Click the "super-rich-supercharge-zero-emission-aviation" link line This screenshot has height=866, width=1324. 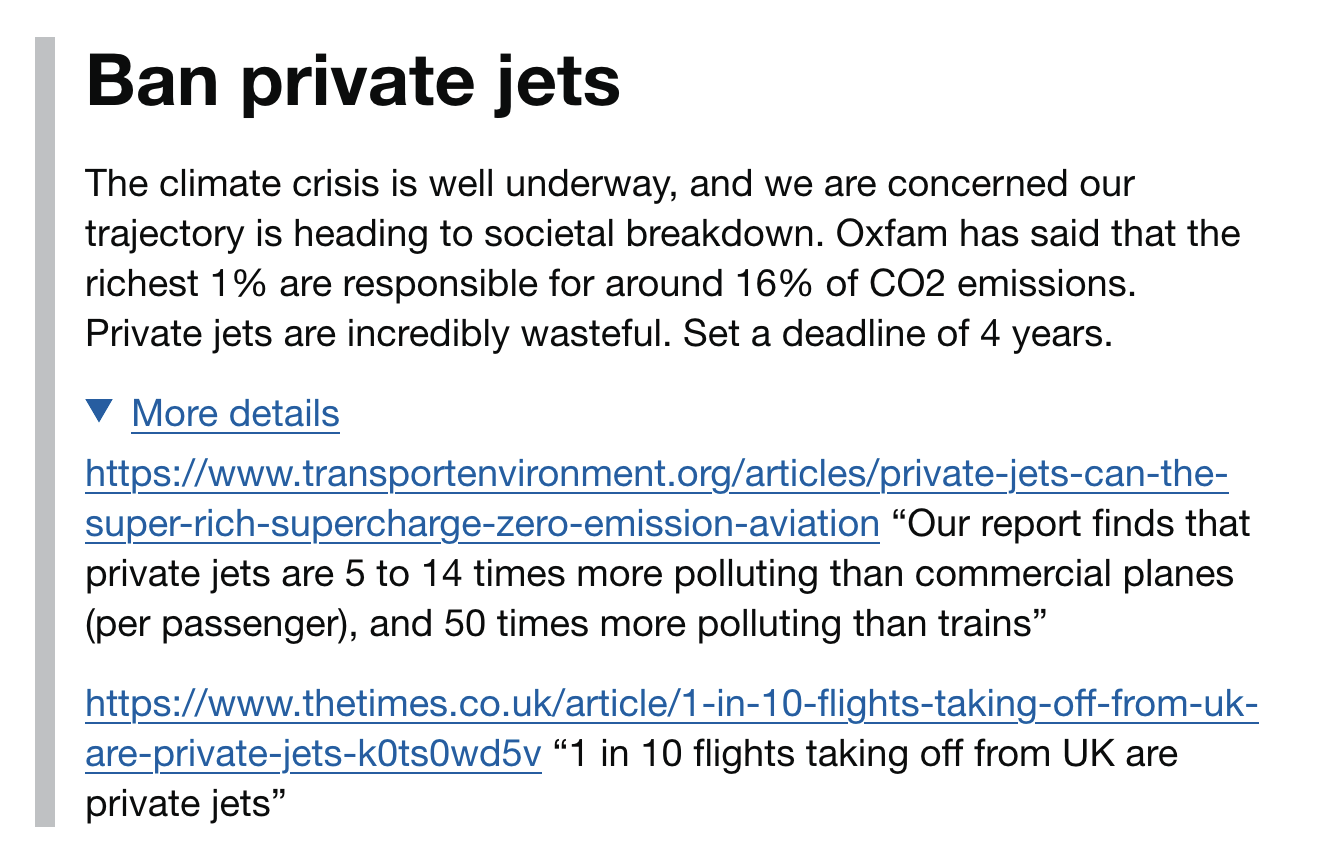(x=482, y=523)
